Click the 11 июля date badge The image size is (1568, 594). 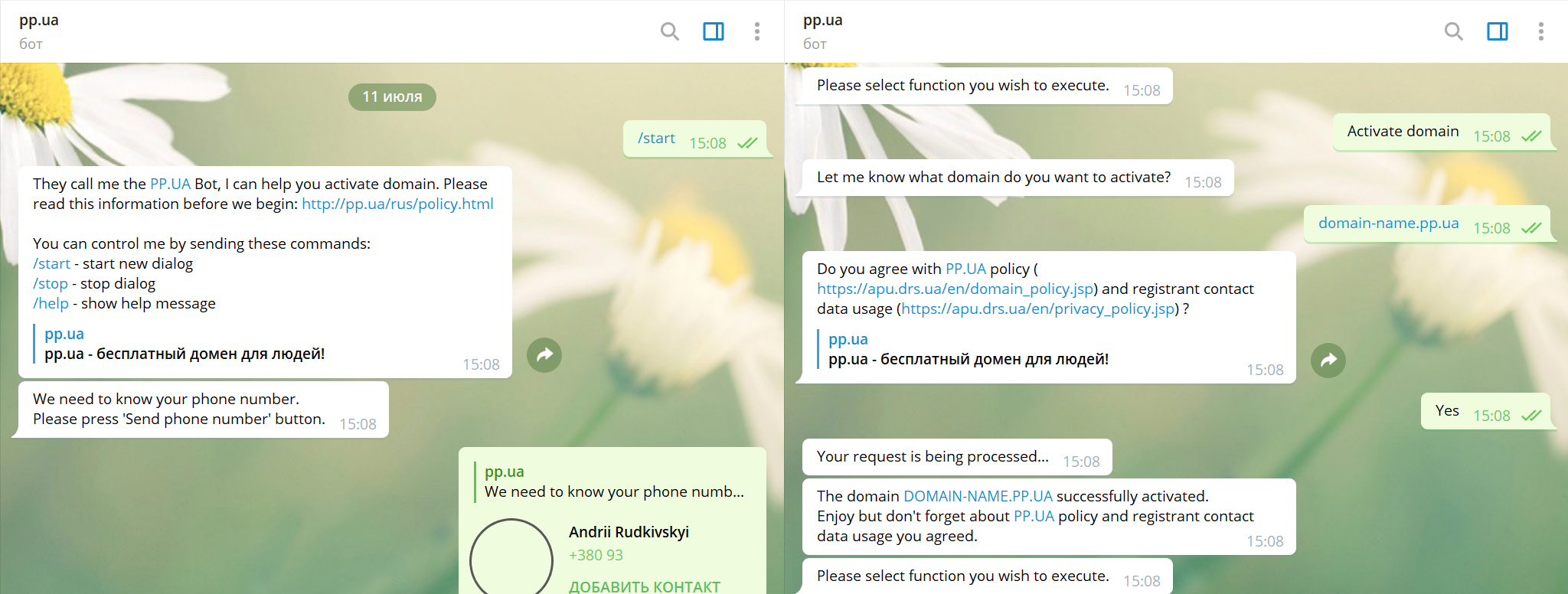[392, 97]
